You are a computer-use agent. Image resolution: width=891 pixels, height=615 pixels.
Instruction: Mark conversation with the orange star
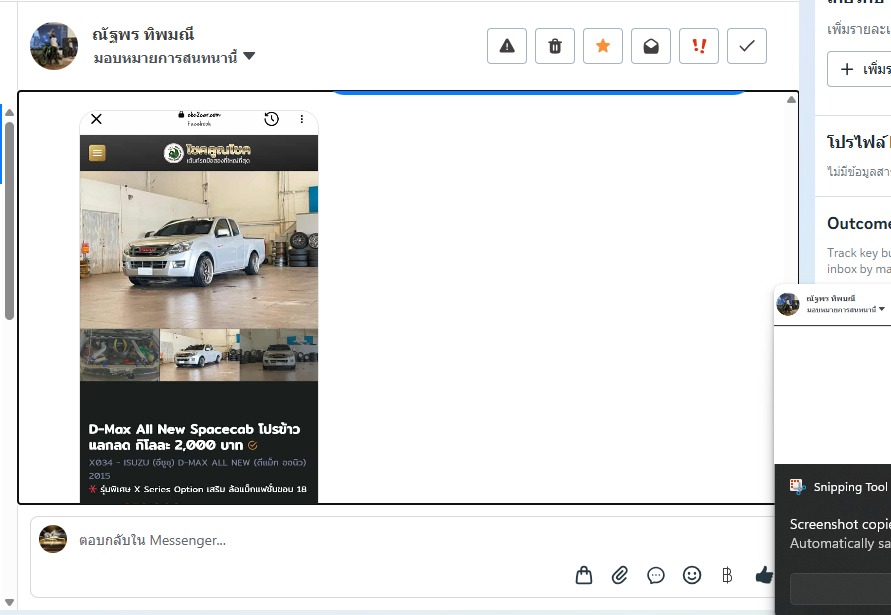click(x=603, y=46)
